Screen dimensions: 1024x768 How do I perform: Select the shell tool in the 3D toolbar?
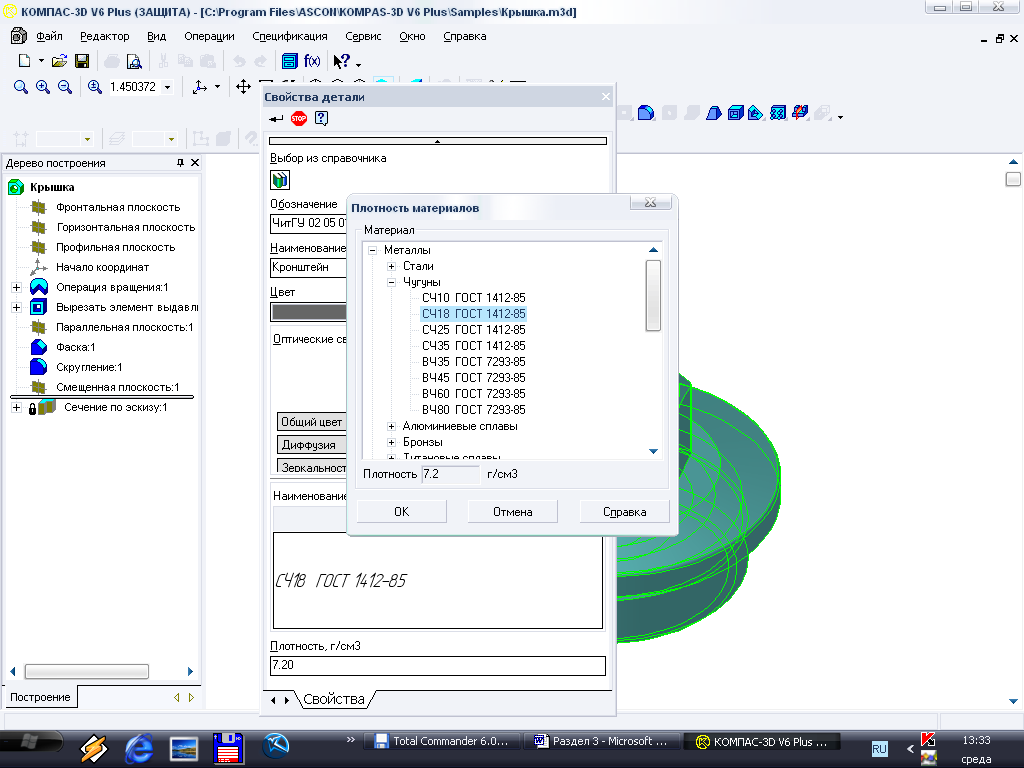[735, 113]
